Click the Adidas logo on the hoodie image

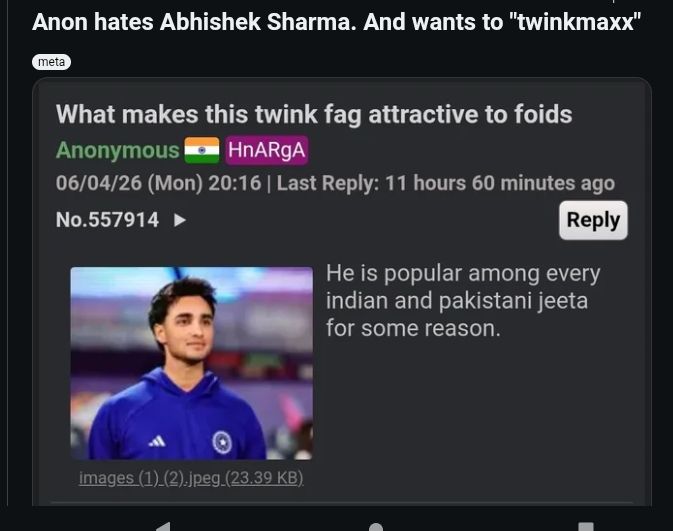point(157,441)
